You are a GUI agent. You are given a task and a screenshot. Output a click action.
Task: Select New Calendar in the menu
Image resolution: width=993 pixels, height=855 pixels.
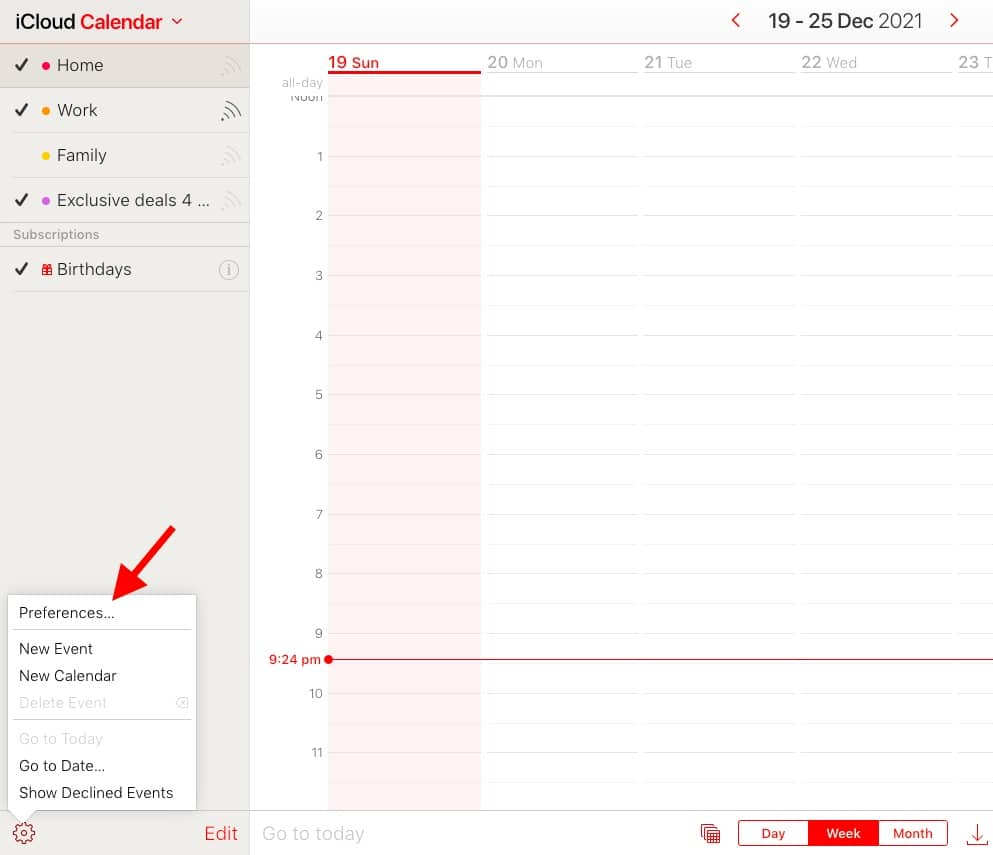click(68, 676)
